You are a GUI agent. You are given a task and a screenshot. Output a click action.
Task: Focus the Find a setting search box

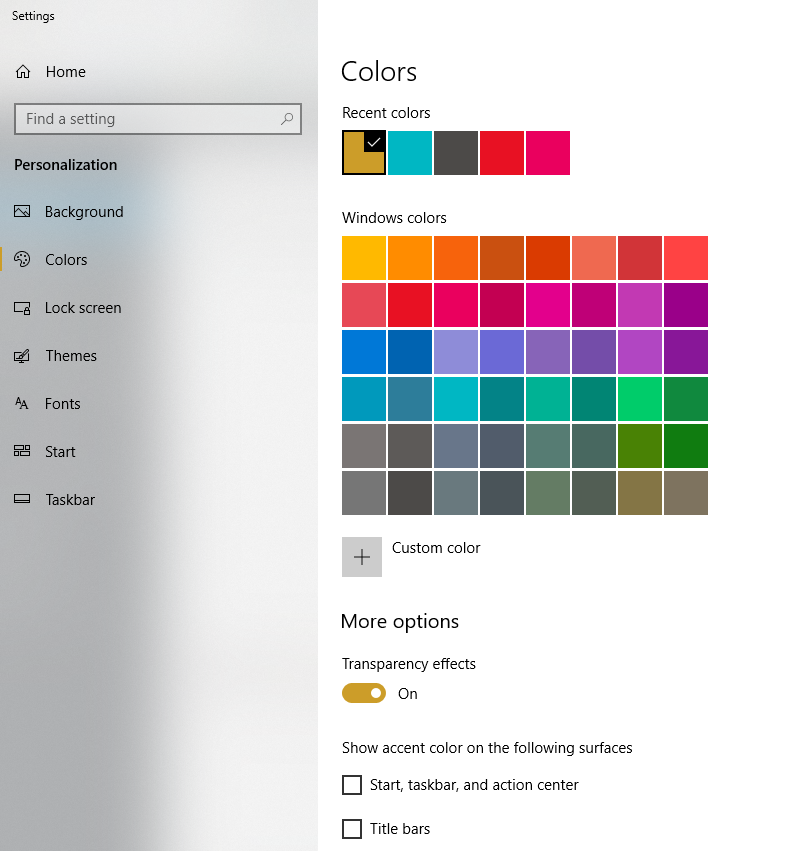[x=158, y=119]
